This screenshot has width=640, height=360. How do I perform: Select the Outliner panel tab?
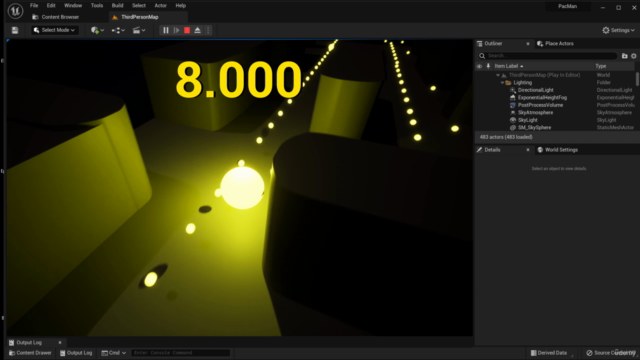coord(493,44)
